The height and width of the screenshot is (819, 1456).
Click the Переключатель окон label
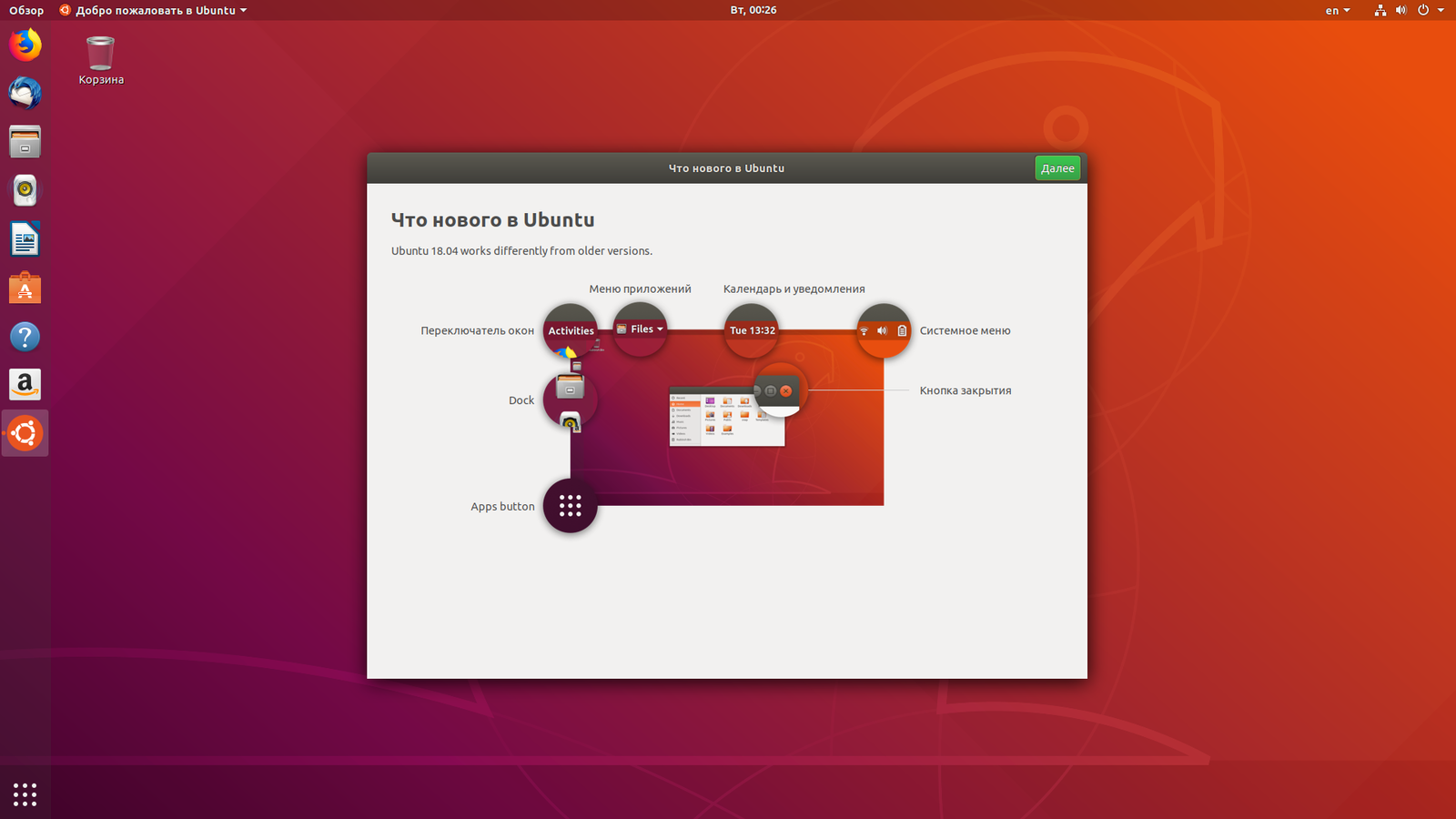coord(477,331)
